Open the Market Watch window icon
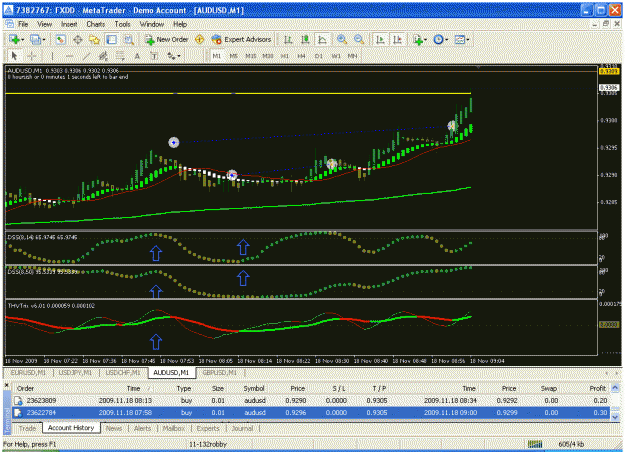 pyautogui.click(x=60, y=39)
